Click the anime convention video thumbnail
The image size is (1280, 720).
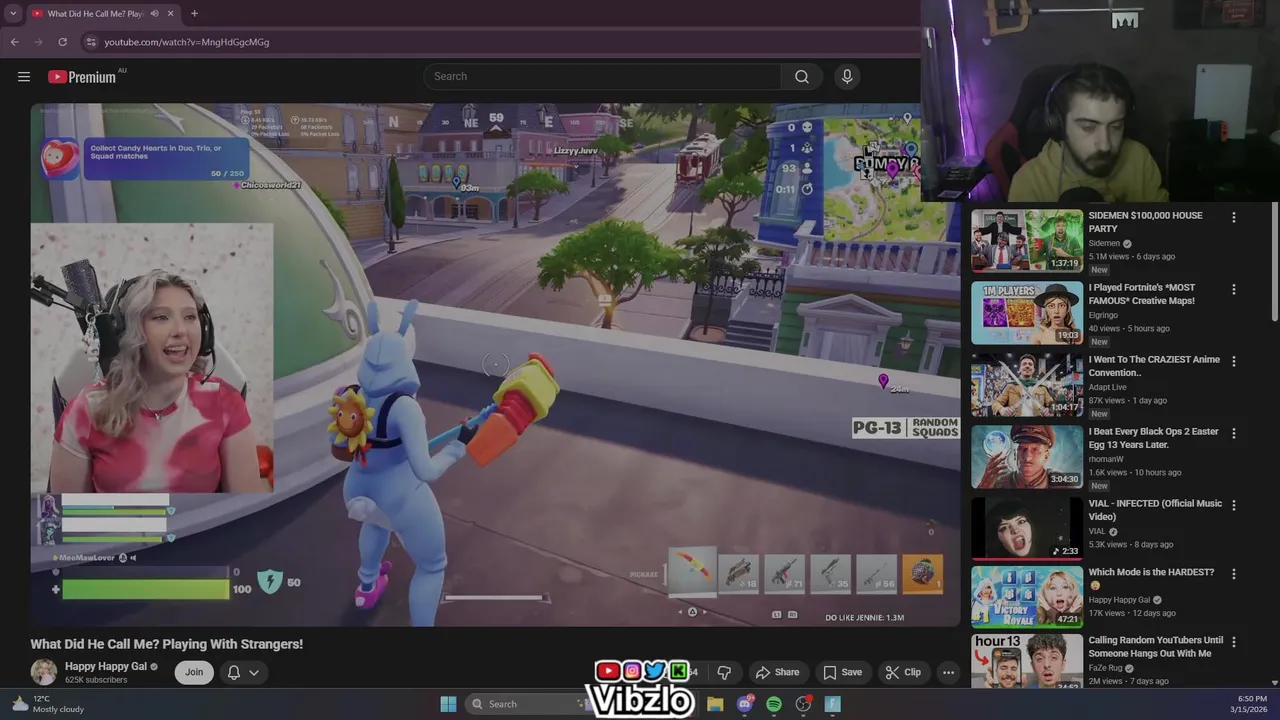(1027, 384)
